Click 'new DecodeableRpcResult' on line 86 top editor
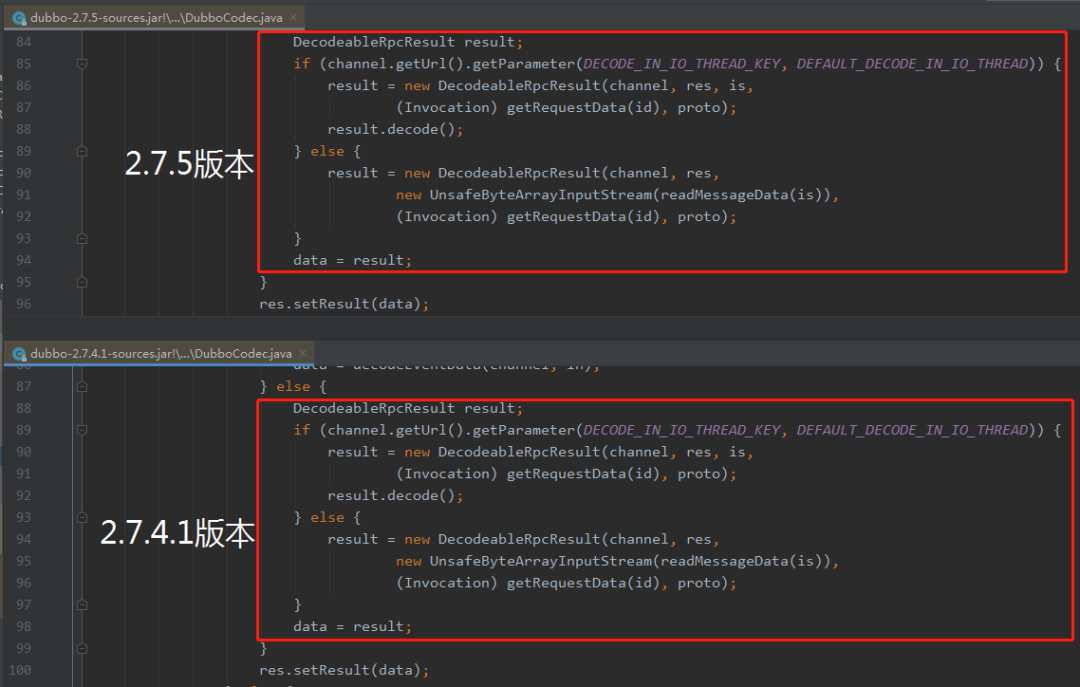1080x687 pixels. (502, 85)
